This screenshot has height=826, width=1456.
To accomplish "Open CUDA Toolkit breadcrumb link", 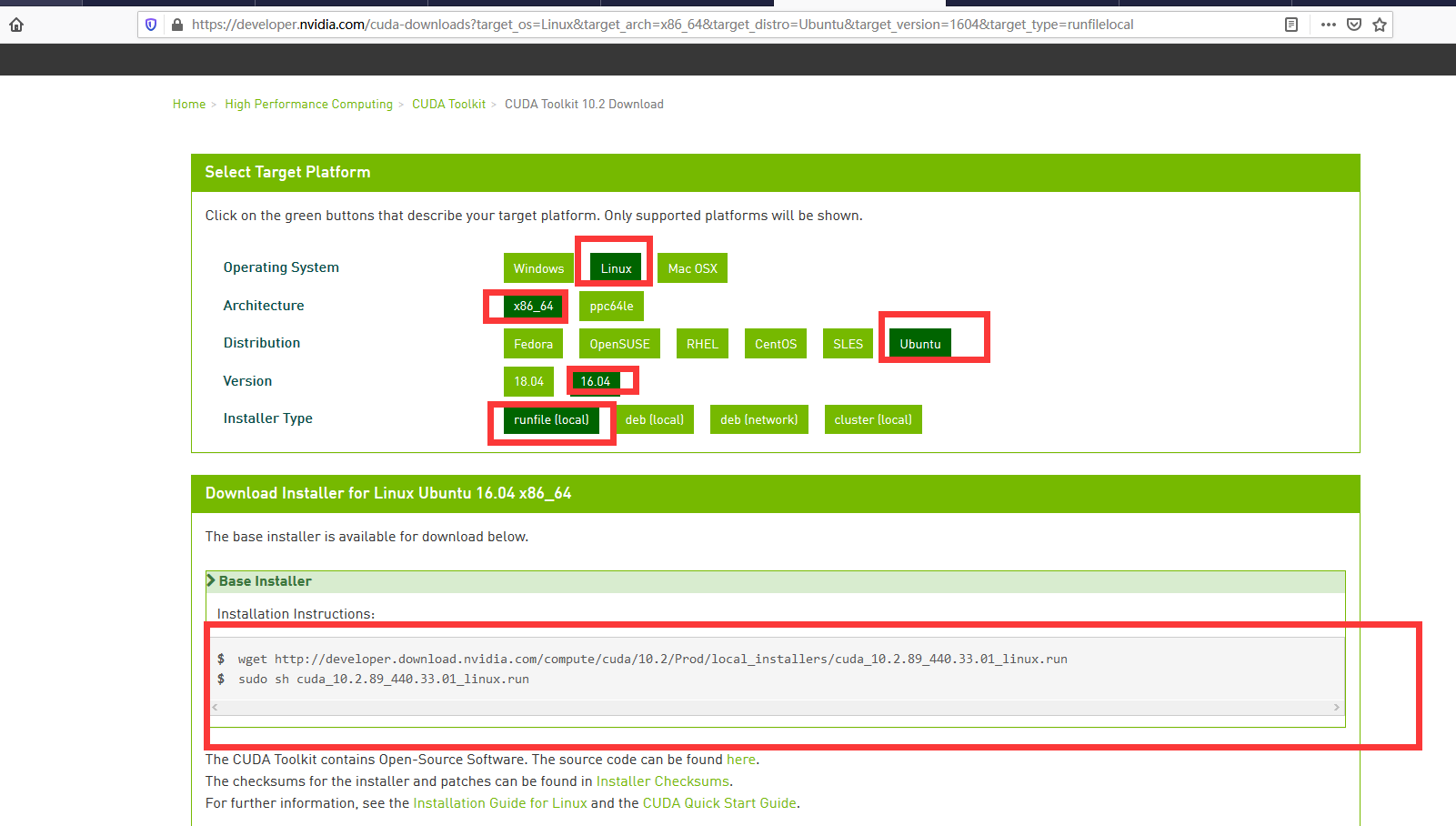I will click(448, 105).
